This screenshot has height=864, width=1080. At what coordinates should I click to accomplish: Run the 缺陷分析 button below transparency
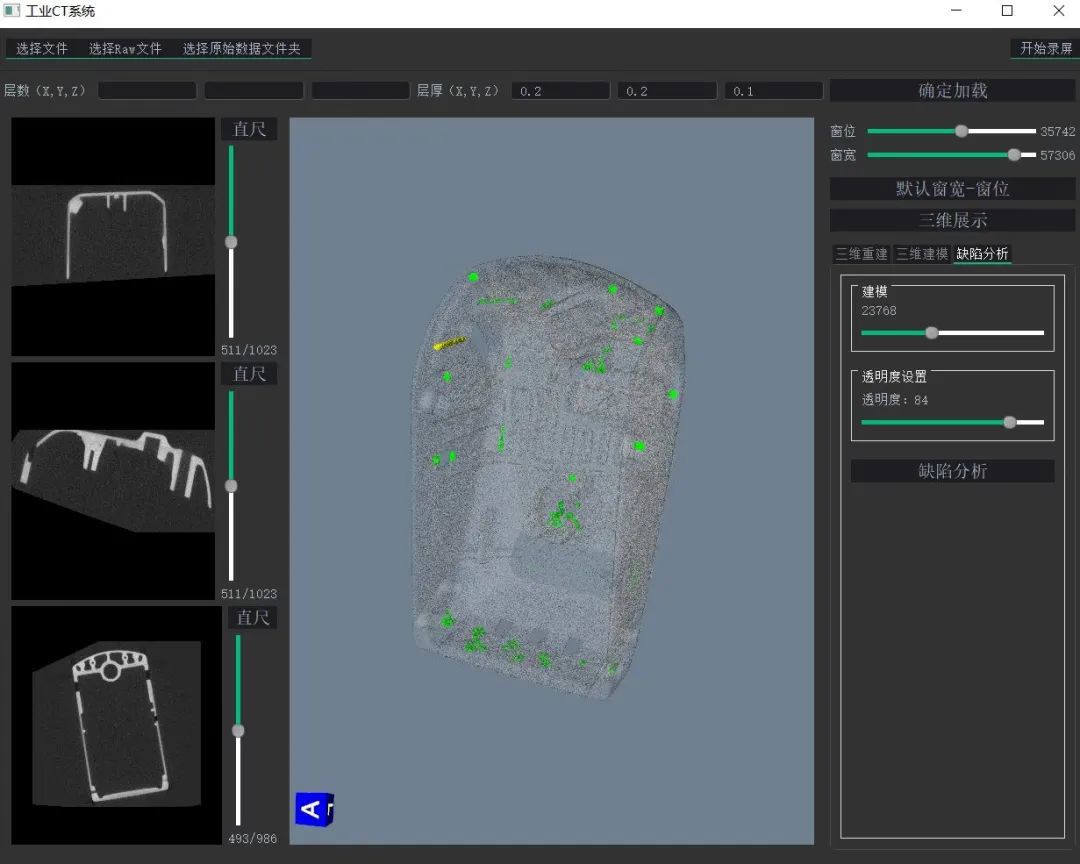tap(952, 471)
